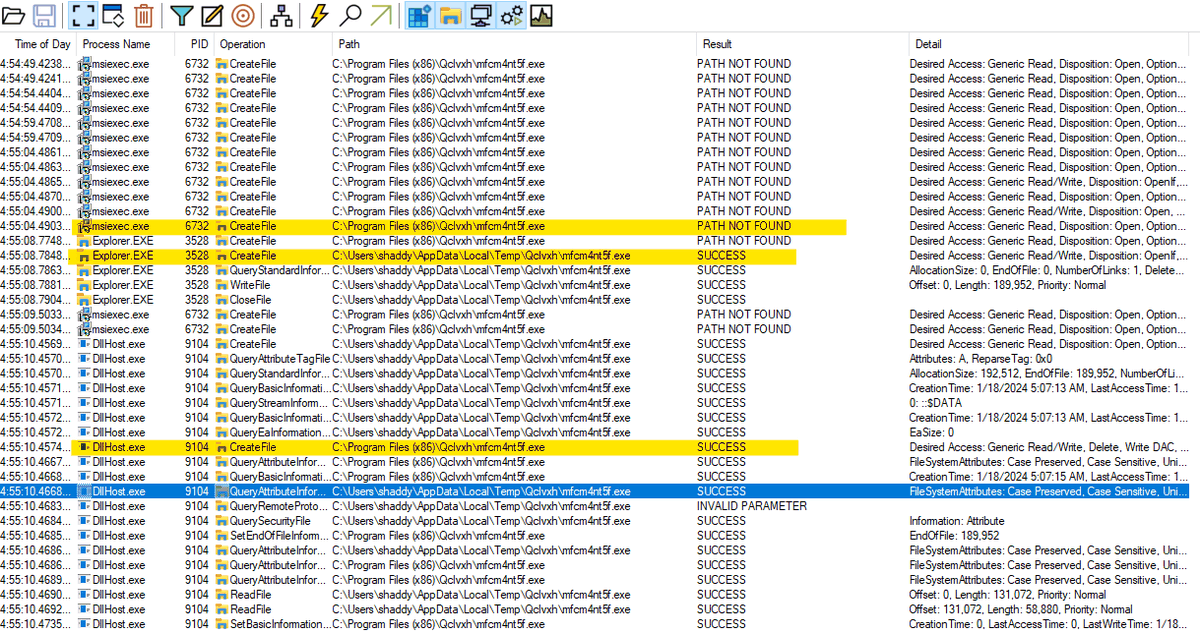
Task: Select the row at time 4:54:49.4238
Action: 600,64
